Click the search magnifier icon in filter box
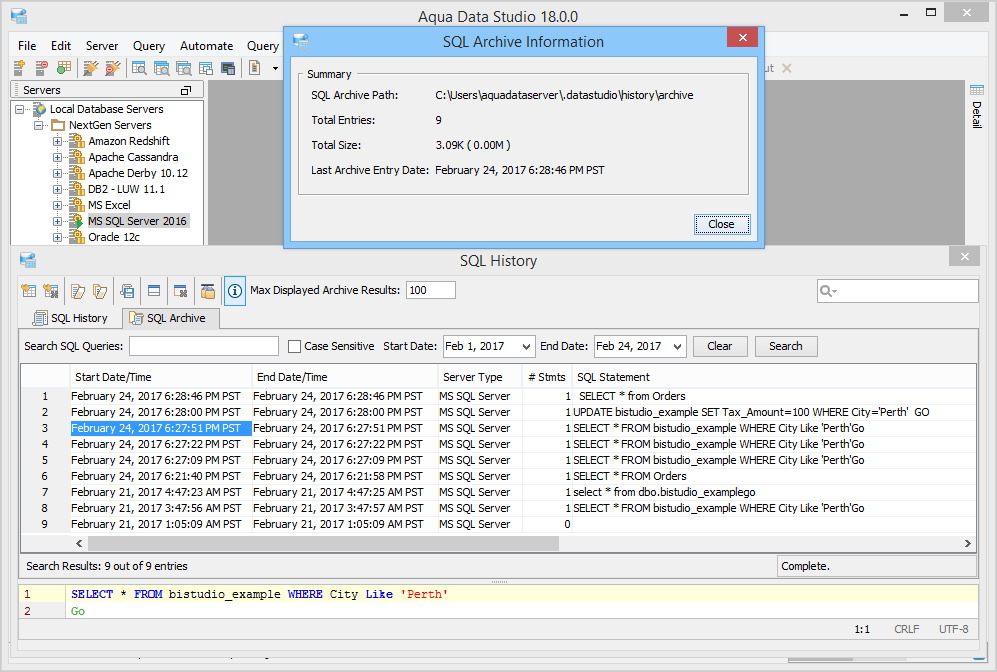This screenshot has height=672, width=997. tap(828, 291)
